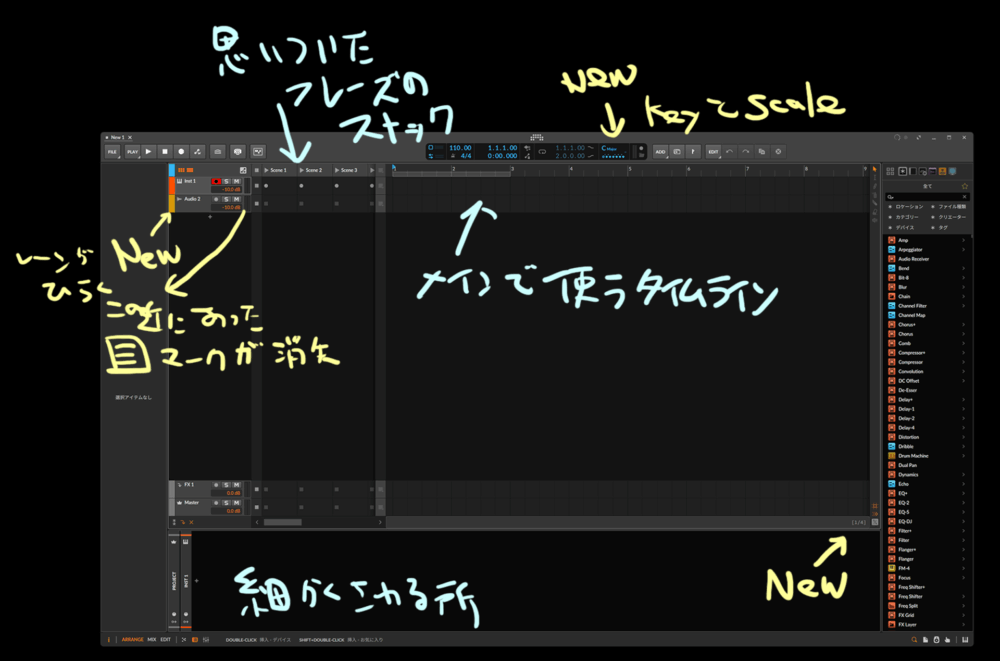
Task: Open the C Major key and scale selector
Action: [613, 151]
